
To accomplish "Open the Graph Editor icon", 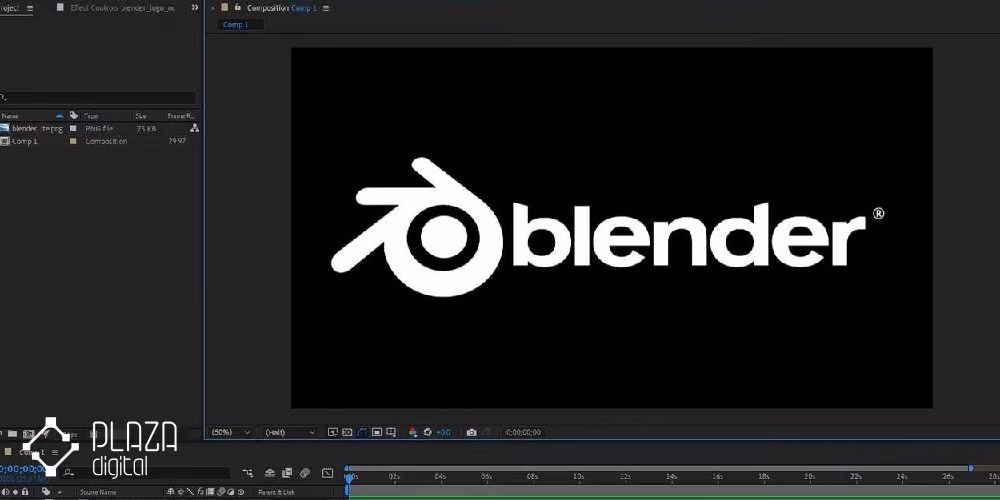I will pyautogui.click(x=327, y=473).
